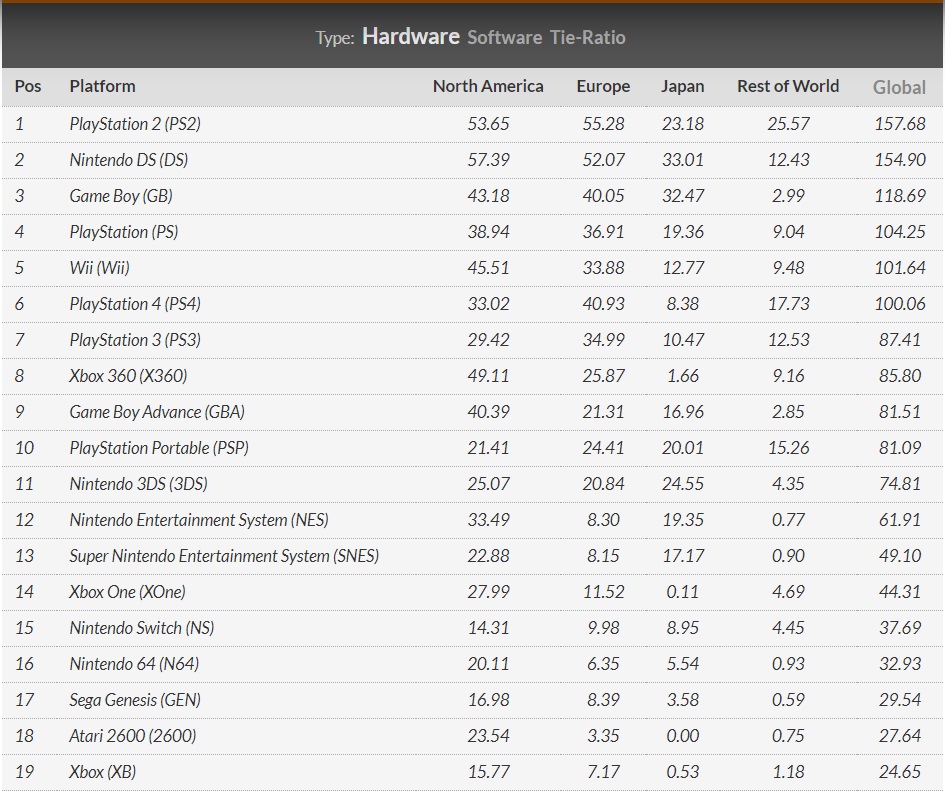
Task: Sort by the North America column header
Action: pos(488,86)
